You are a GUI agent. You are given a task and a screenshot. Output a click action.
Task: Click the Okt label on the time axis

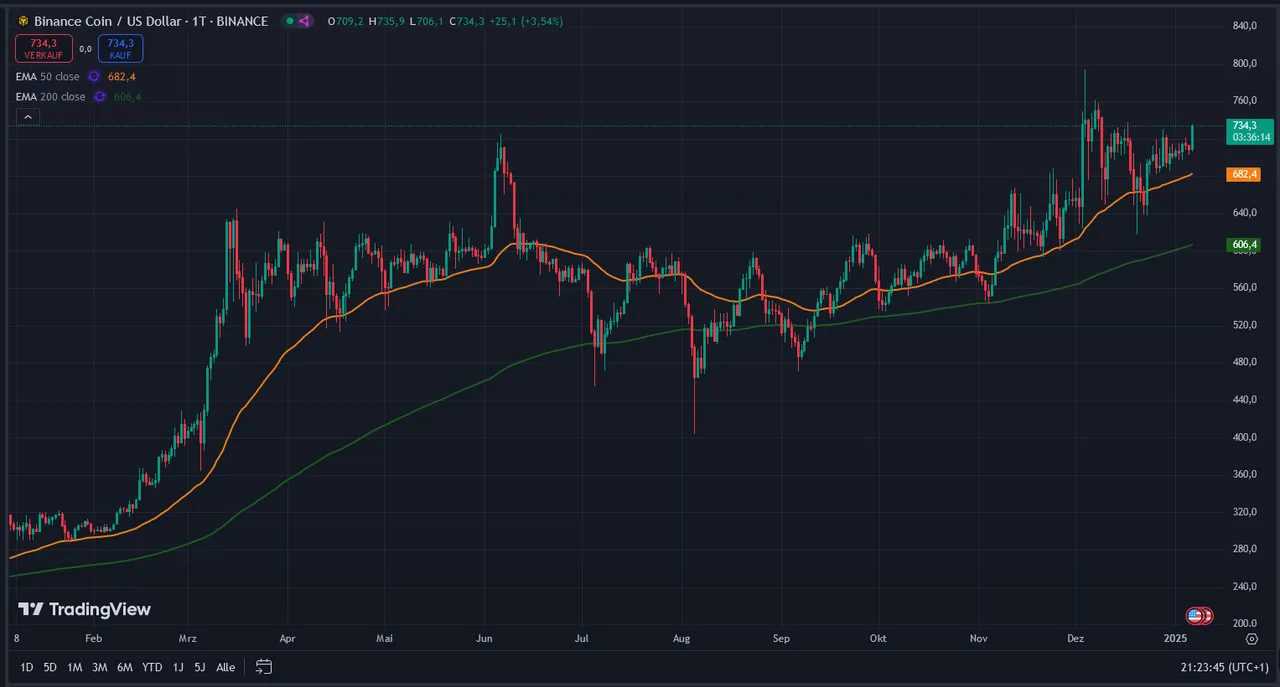pyautogui.click(x=878, y=637)
